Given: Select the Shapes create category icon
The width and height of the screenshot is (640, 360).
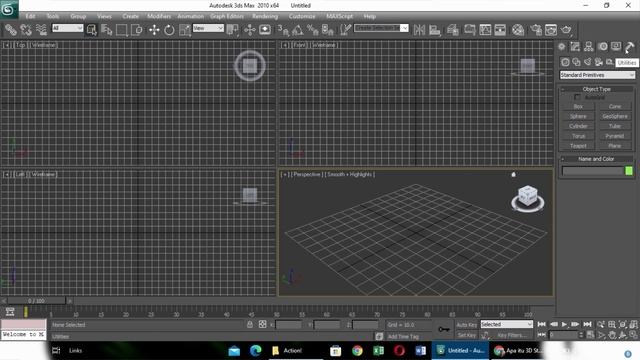Looking at the screenshot, I should coord(576,62).
